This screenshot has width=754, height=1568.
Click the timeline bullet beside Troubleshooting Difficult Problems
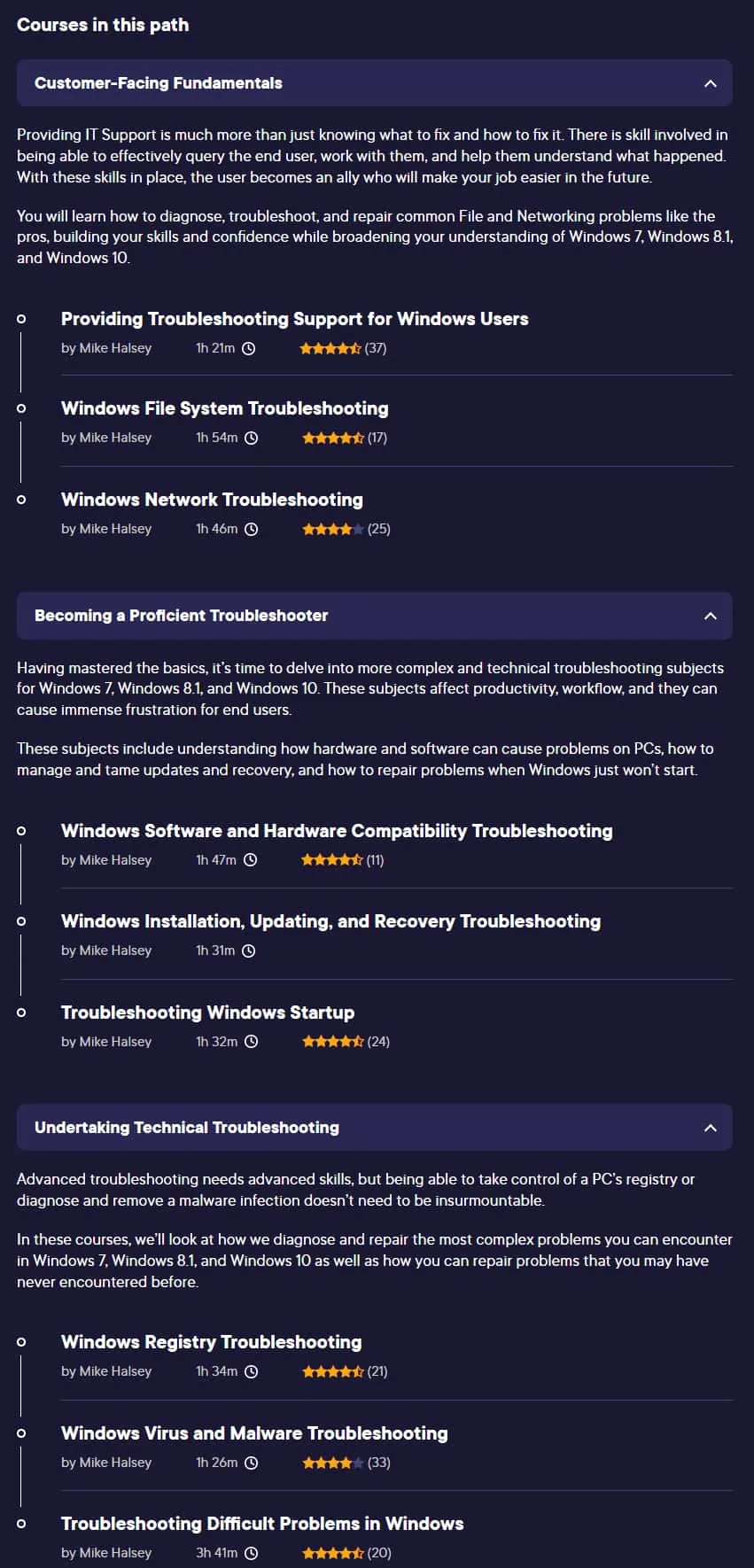[21, 1524]
